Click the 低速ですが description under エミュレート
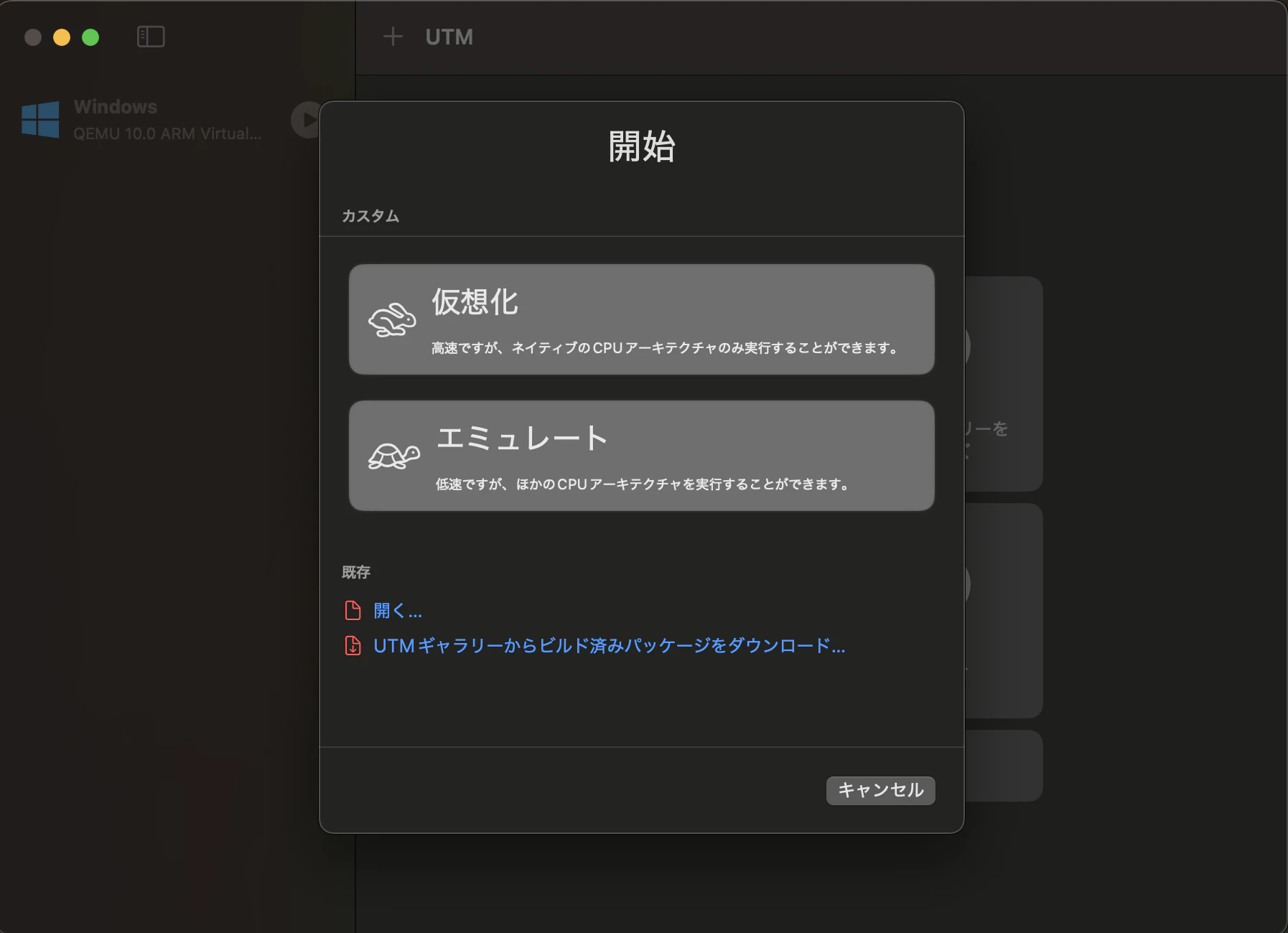 point(643,484)
